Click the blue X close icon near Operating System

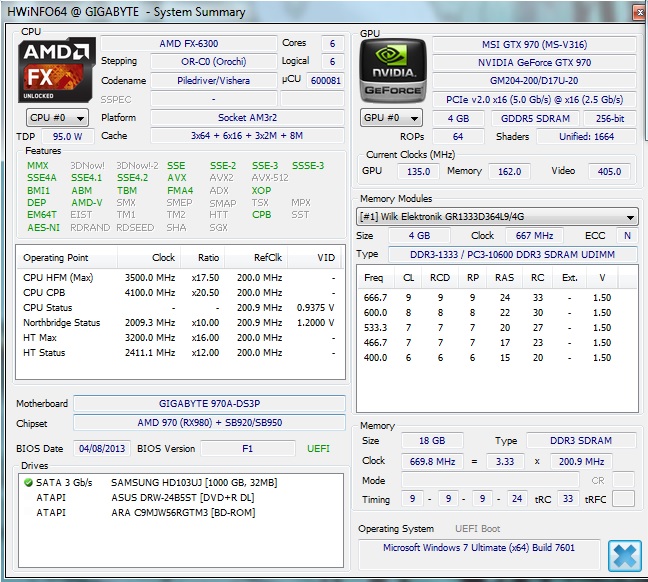pyautogui.click(x=624, y=556)
